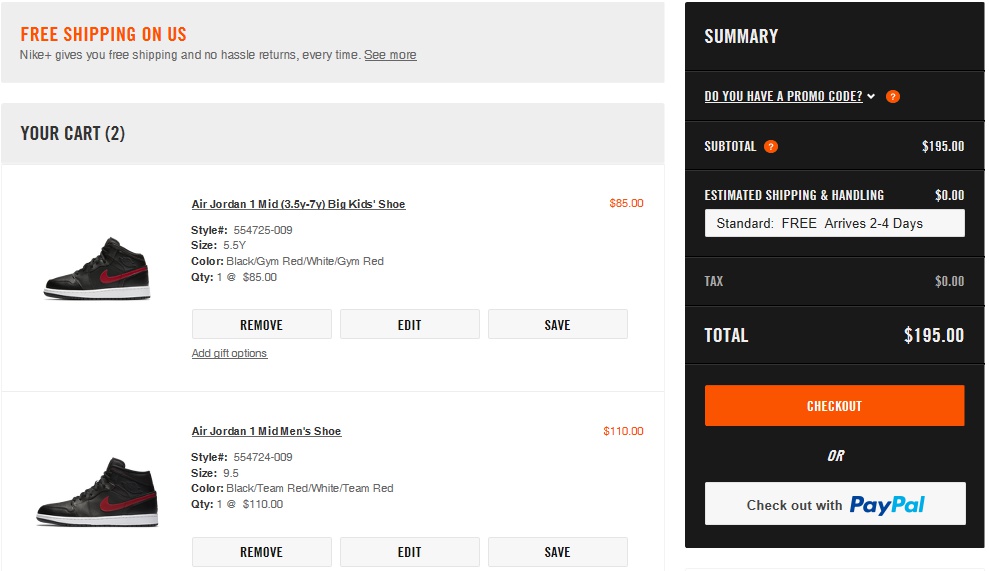Remove the Big Kids' shoe from cart
The height and width of the screenshot is (571, 989).
261,325
